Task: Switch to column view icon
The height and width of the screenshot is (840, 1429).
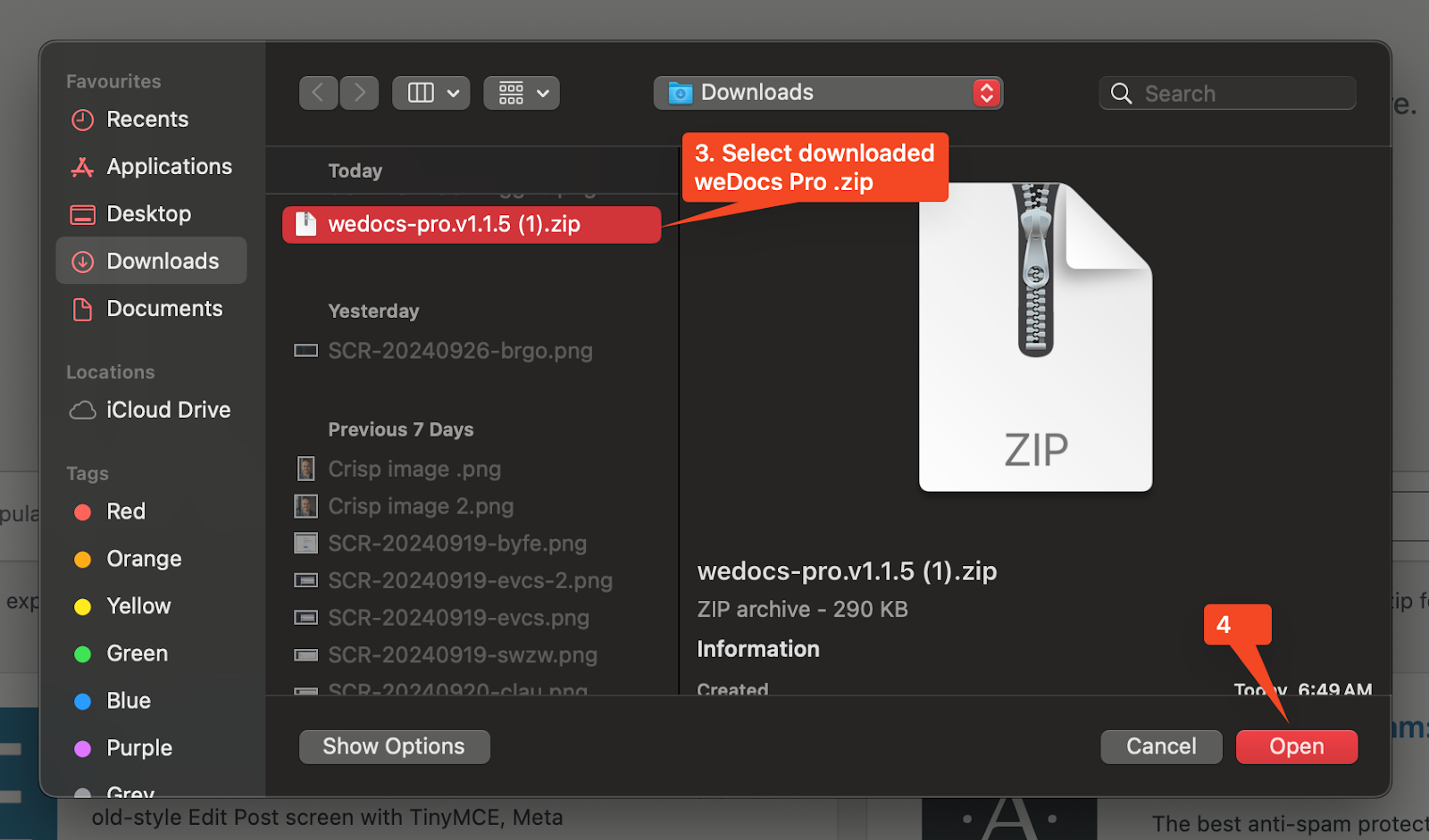Action: click(421, 93)
